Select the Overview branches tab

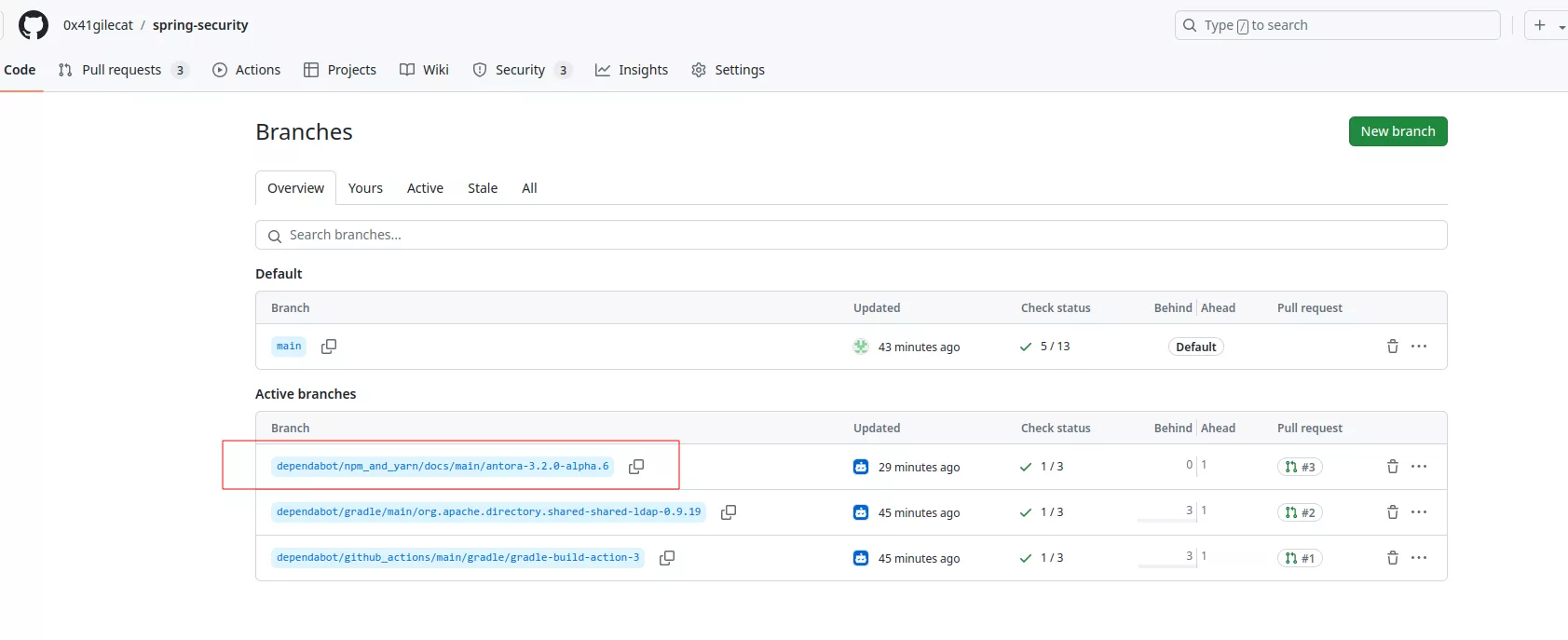coord(295,188)
